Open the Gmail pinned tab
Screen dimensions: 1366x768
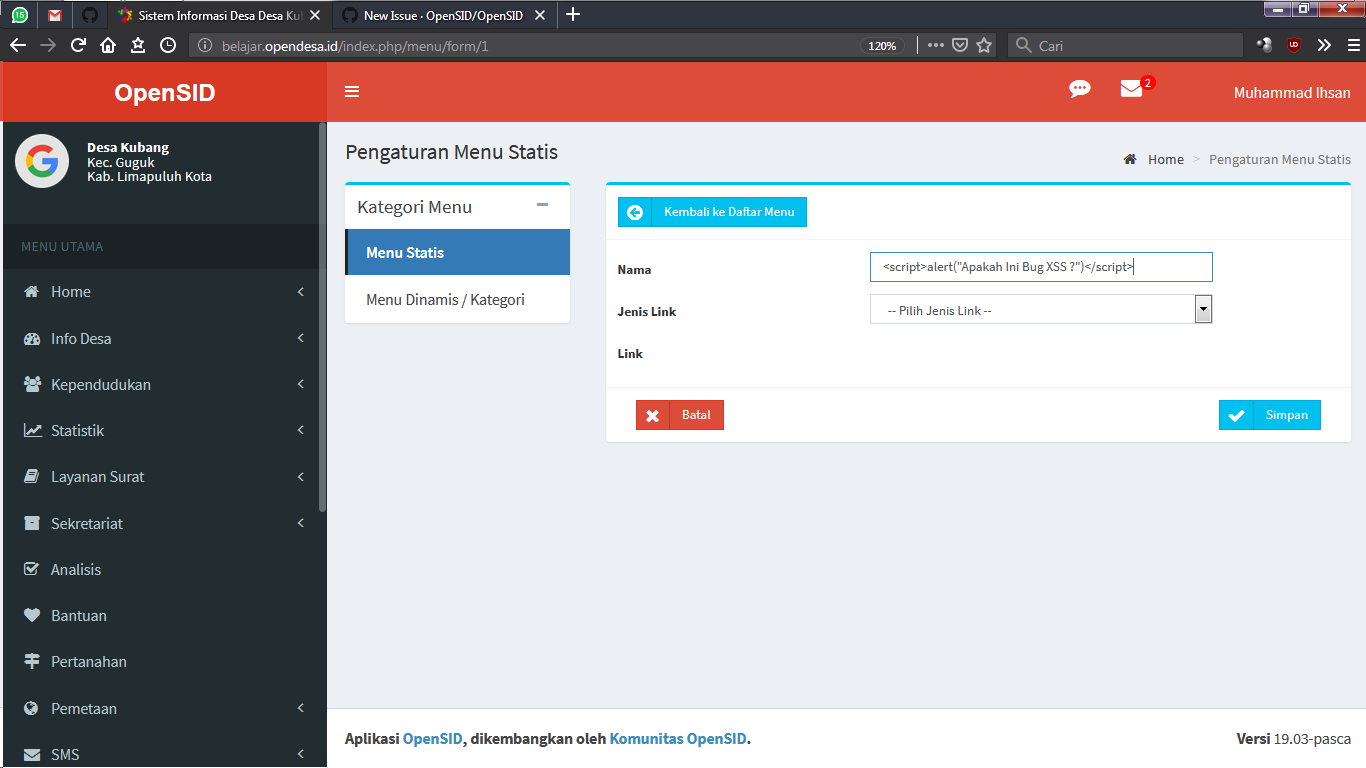(x=55, y=15)
